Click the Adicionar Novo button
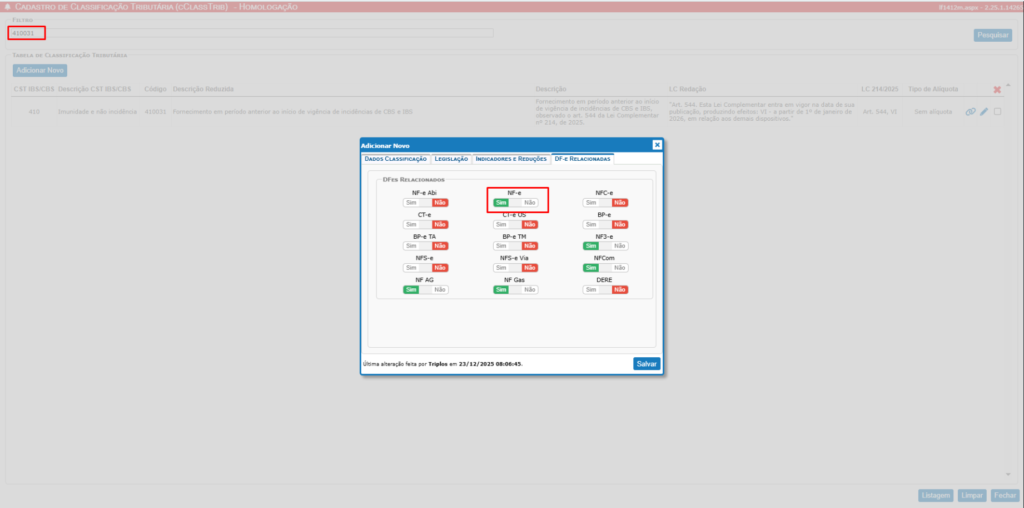Viewport: 1024px width, 508px height. coord(40,71)
